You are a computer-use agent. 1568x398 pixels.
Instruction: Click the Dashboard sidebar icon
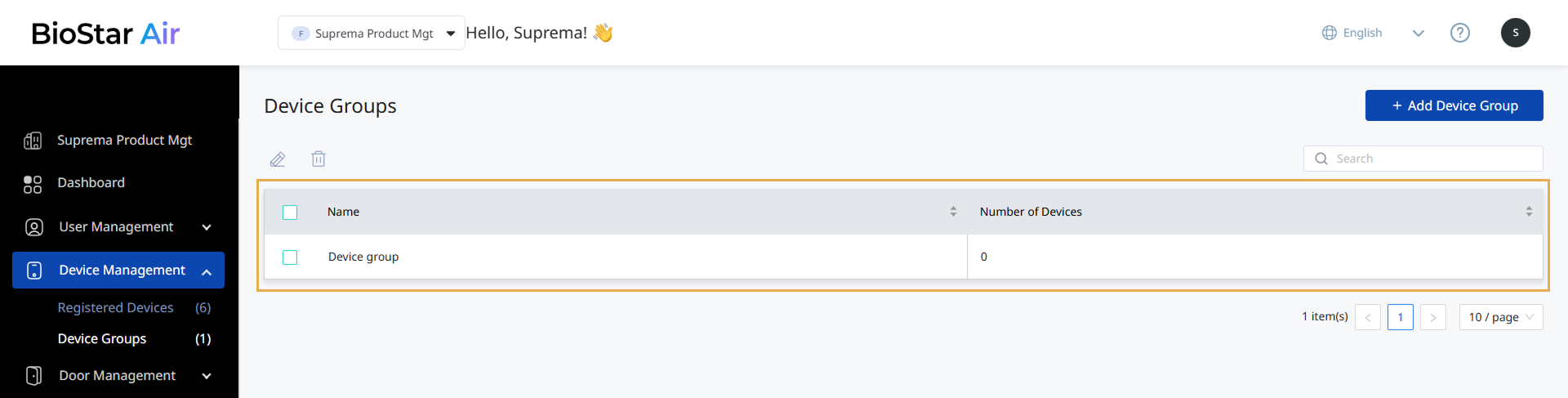click(x=33, y=184)
